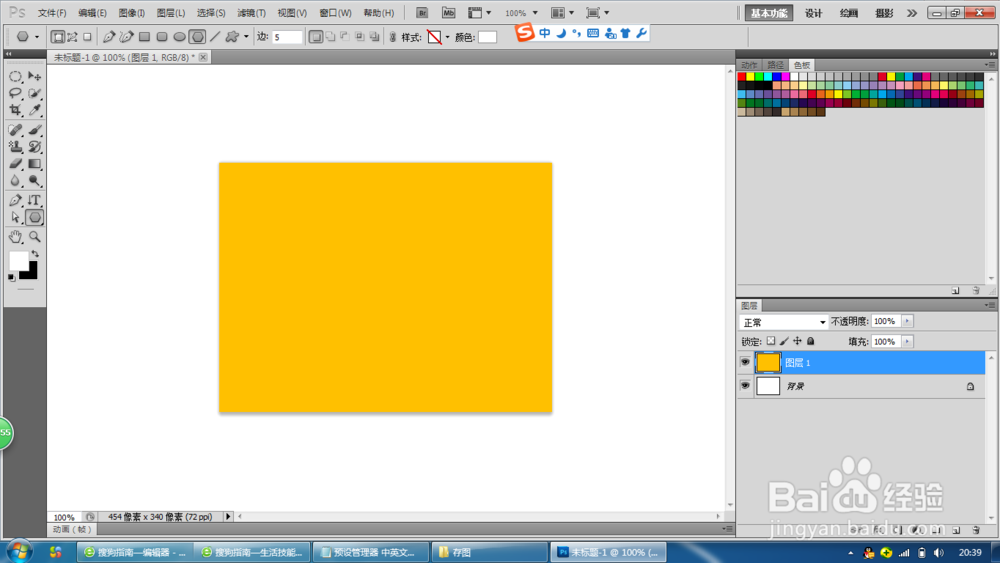Switch to 基本功能 workspace

coord(769,13)
